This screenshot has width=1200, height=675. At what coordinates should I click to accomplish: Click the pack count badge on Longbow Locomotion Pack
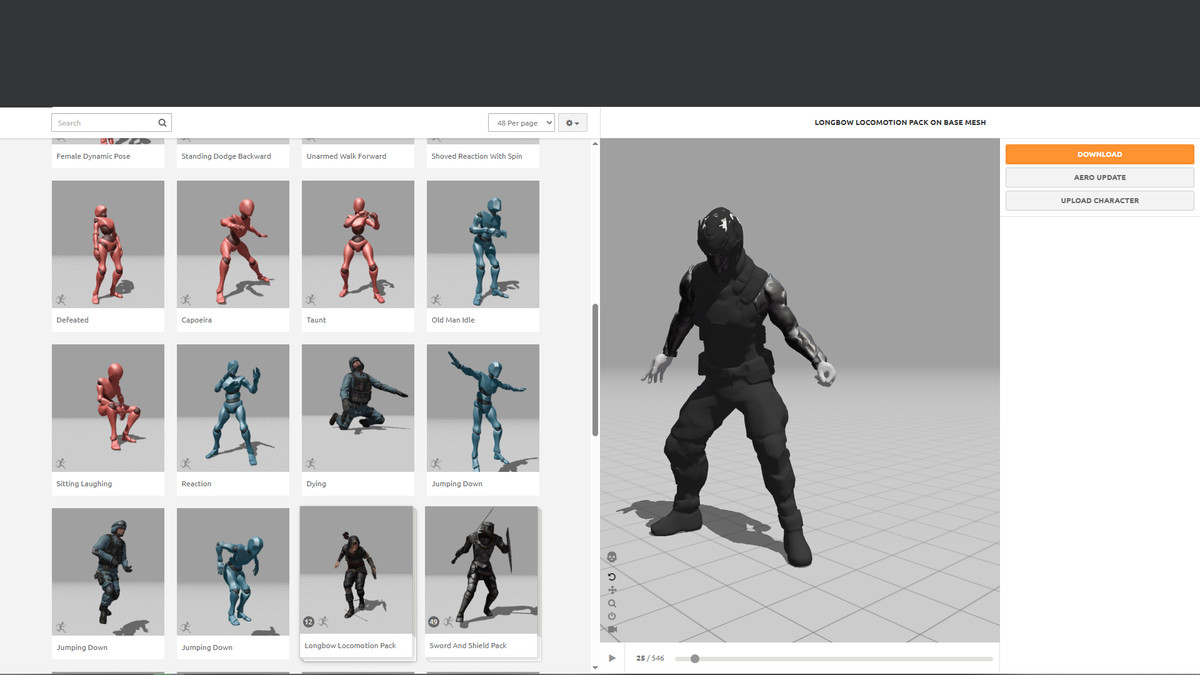pos(309,622)
